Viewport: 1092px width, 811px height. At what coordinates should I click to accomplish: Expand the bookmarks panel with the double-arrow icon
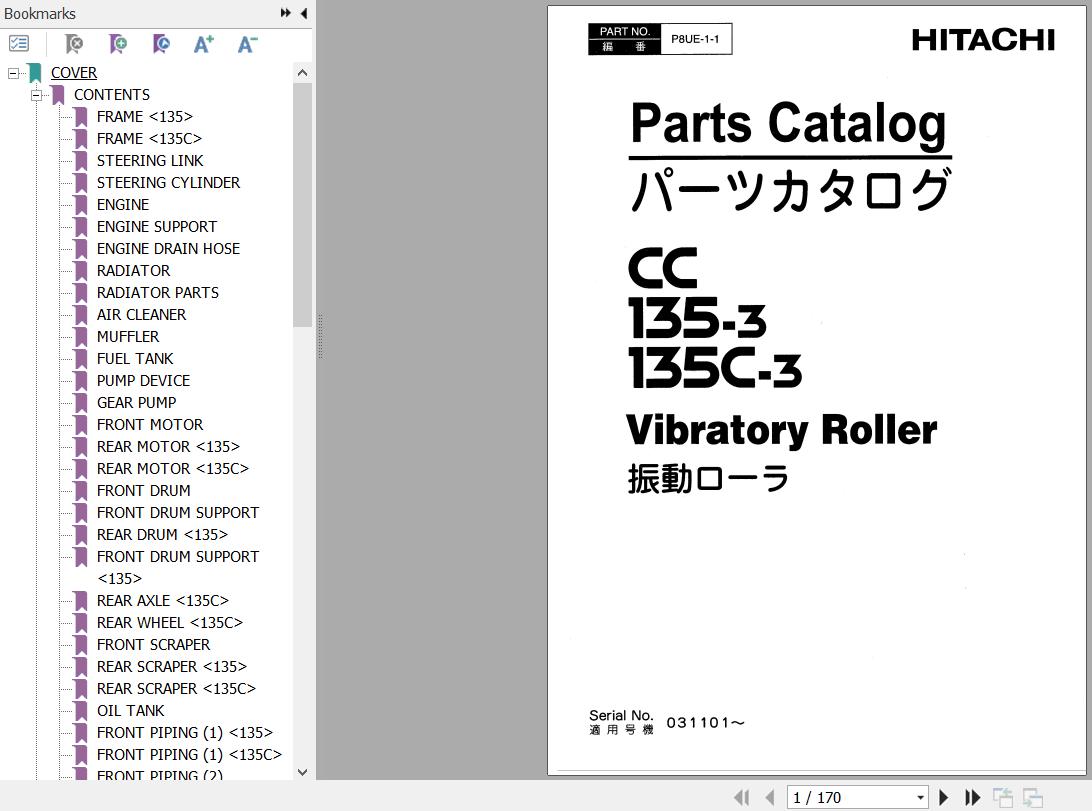point(286,13)
